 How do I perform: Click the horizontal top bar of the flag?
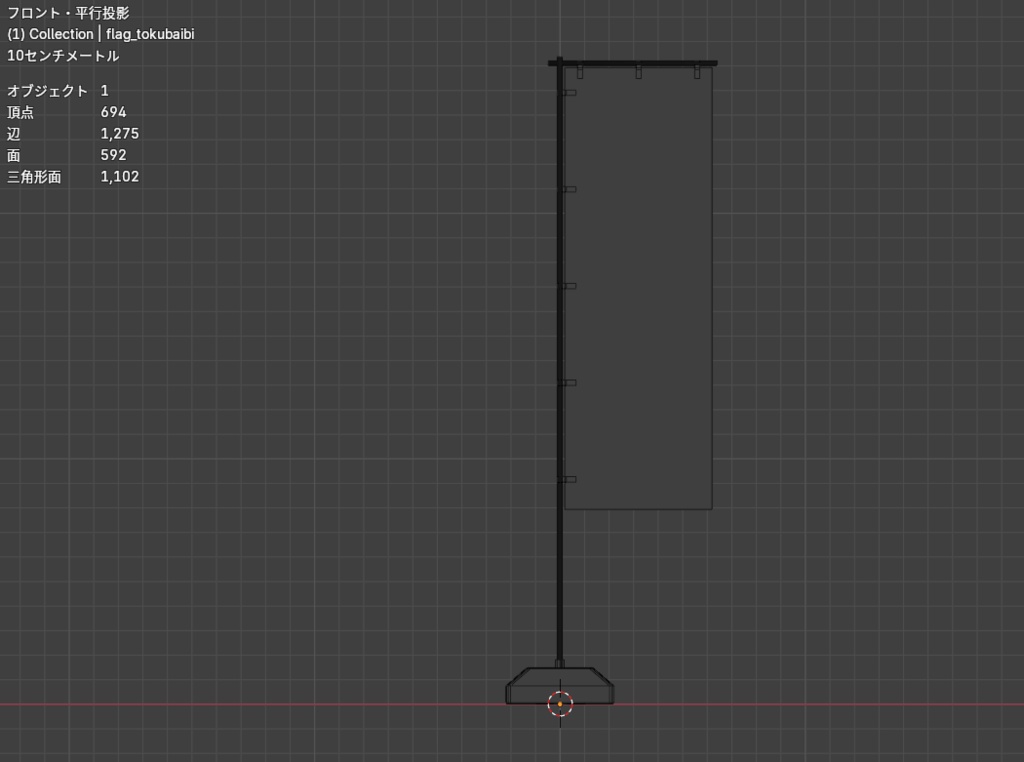[632, 63]
